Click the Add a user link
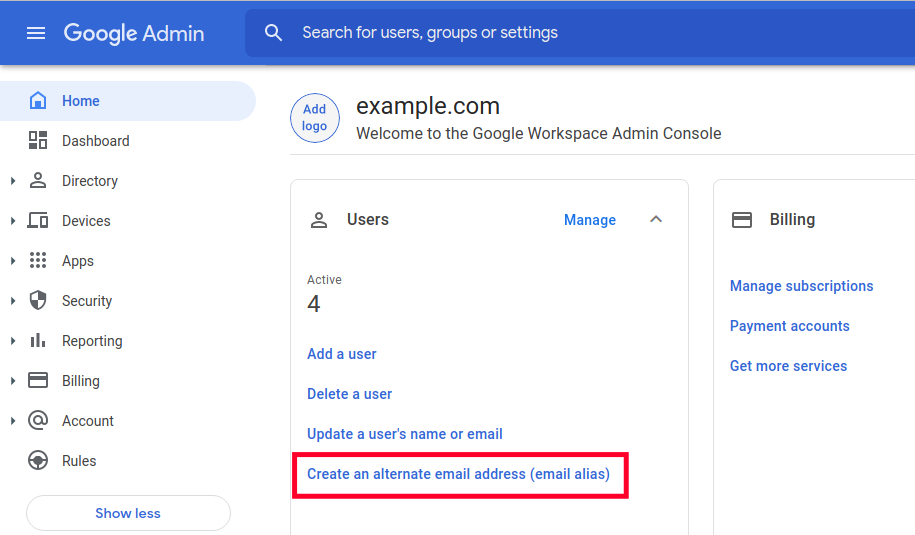 (342, 354)
